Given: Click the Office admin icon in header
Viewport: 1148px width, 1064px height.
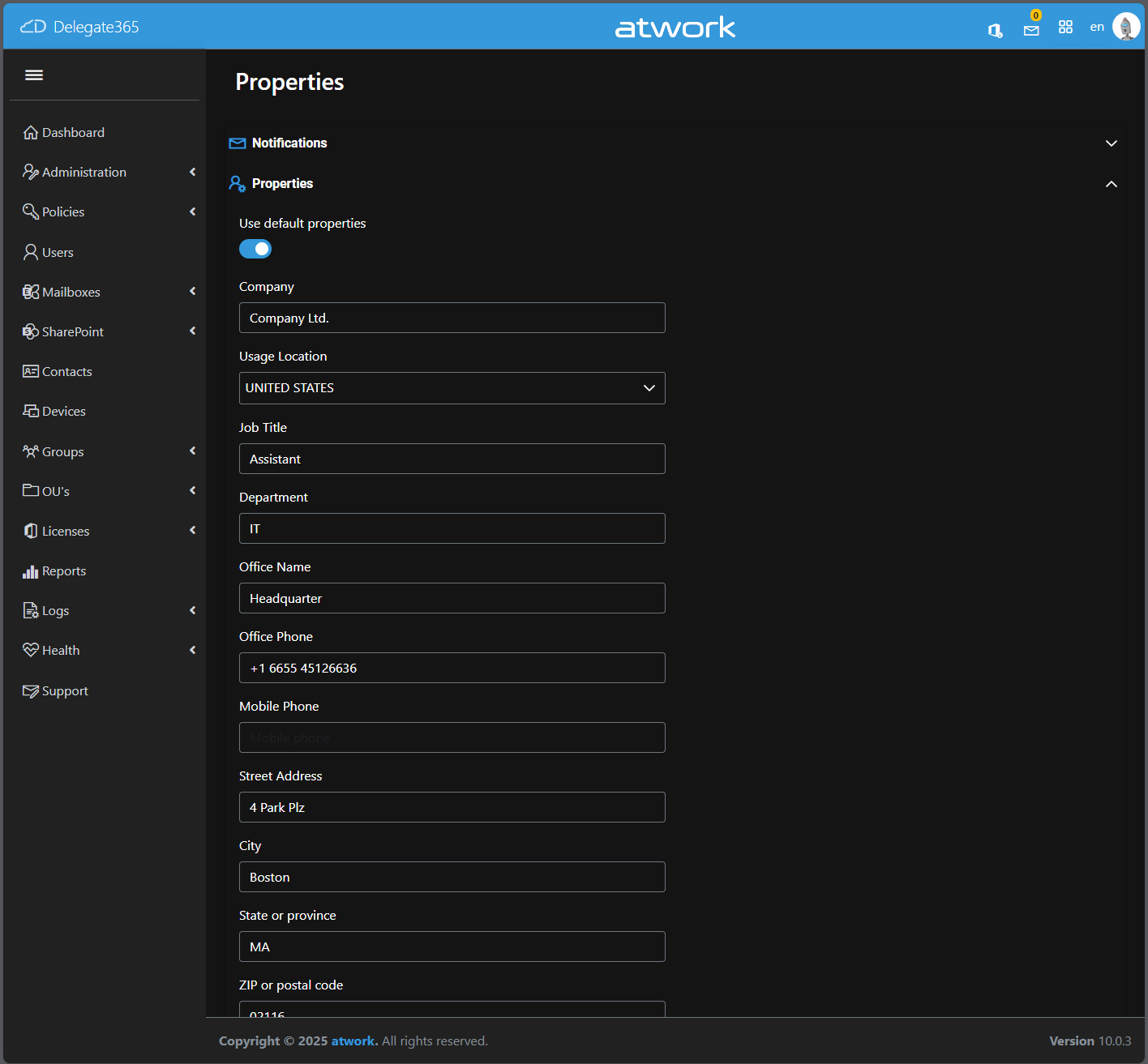Looking at the screenshot, I should pos(995,30).
